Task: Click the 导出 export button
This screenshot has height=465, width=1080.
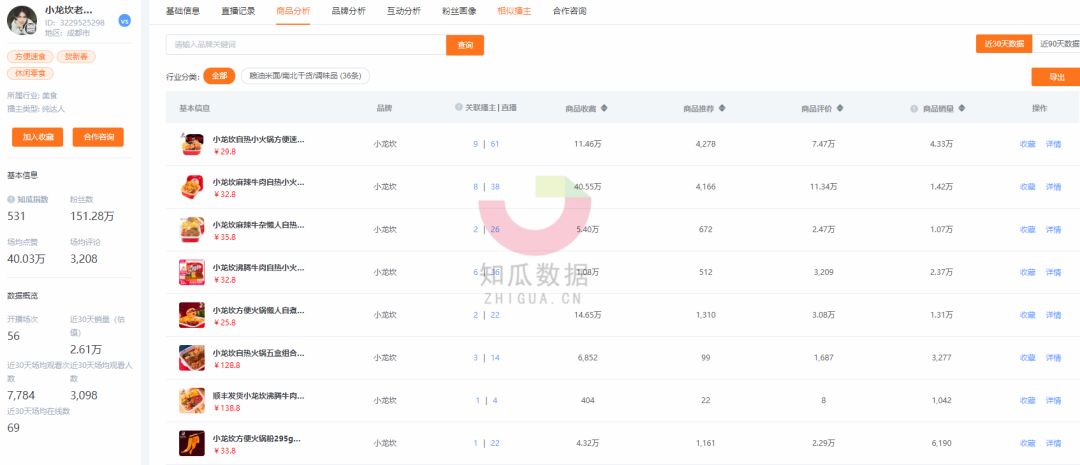Action: (1056, 77)
